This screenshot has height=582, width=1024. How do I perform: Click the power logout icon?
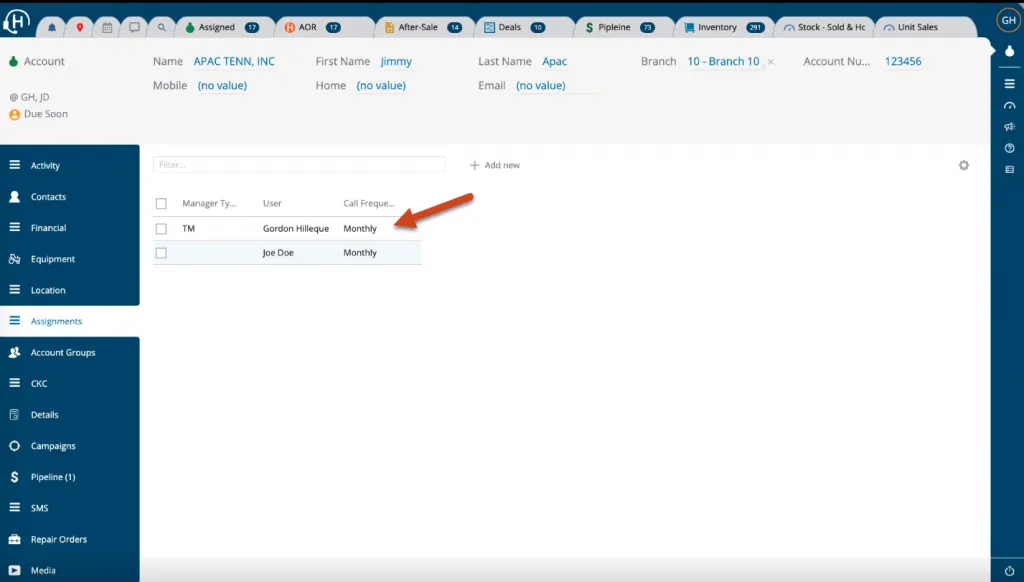coord(1009,571)
